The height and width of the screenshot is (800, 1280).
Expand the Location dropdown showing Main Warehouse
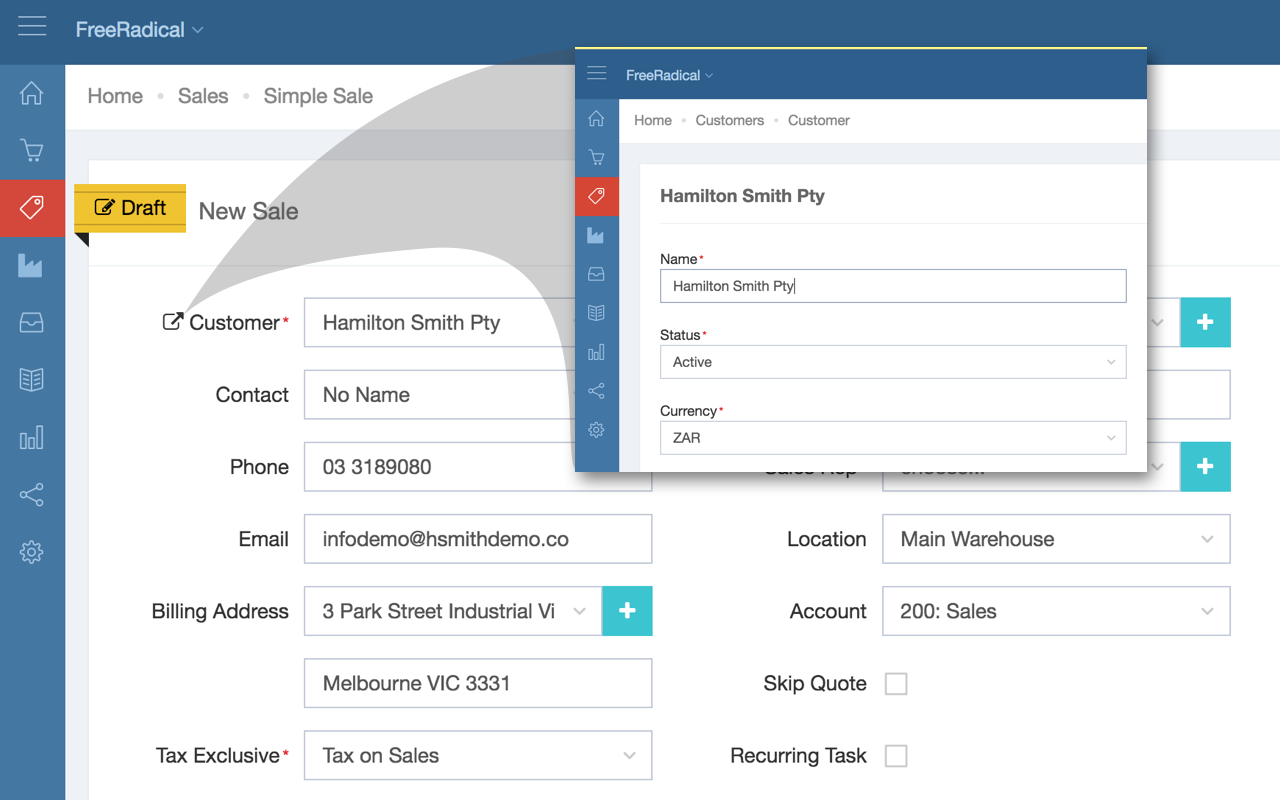1056,539
